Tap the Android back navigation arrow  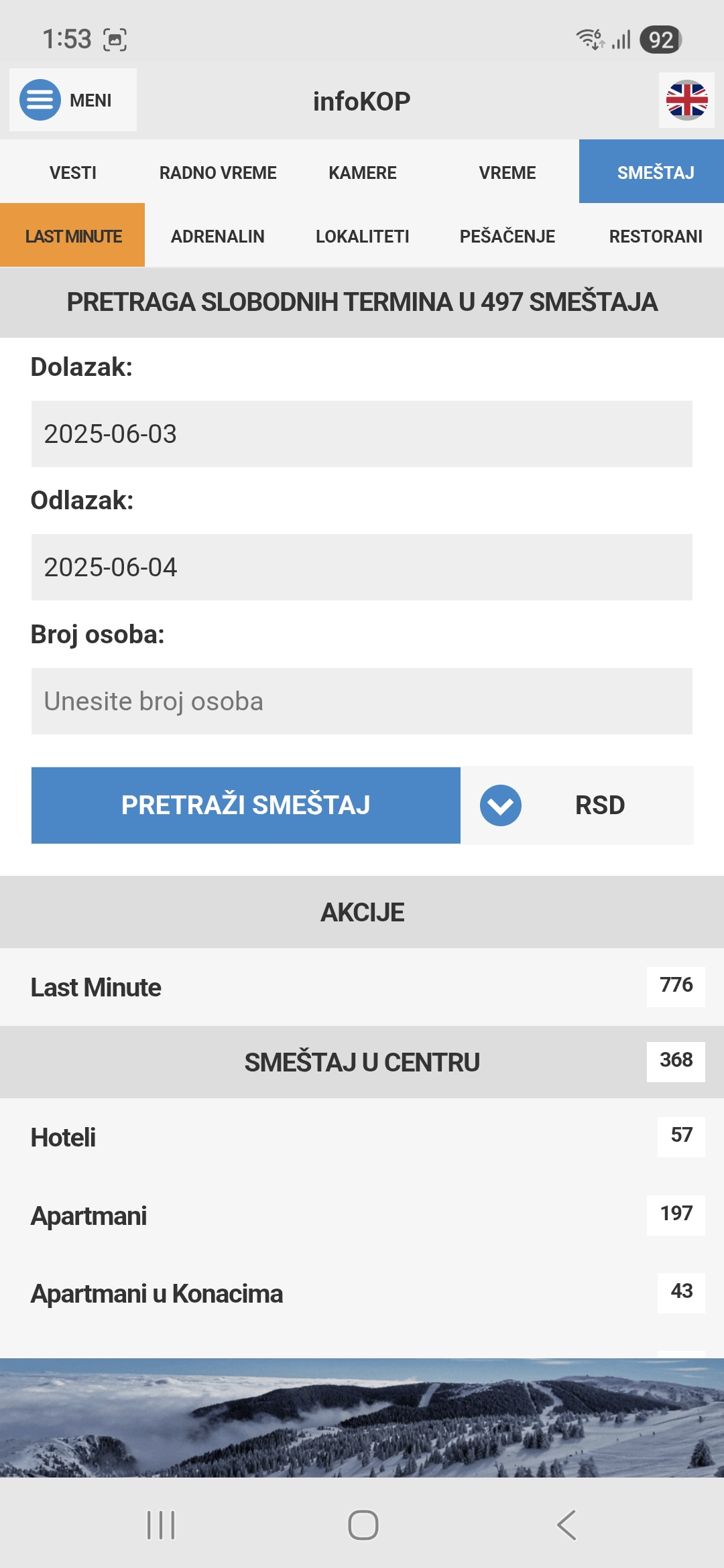coord(566,1525)
